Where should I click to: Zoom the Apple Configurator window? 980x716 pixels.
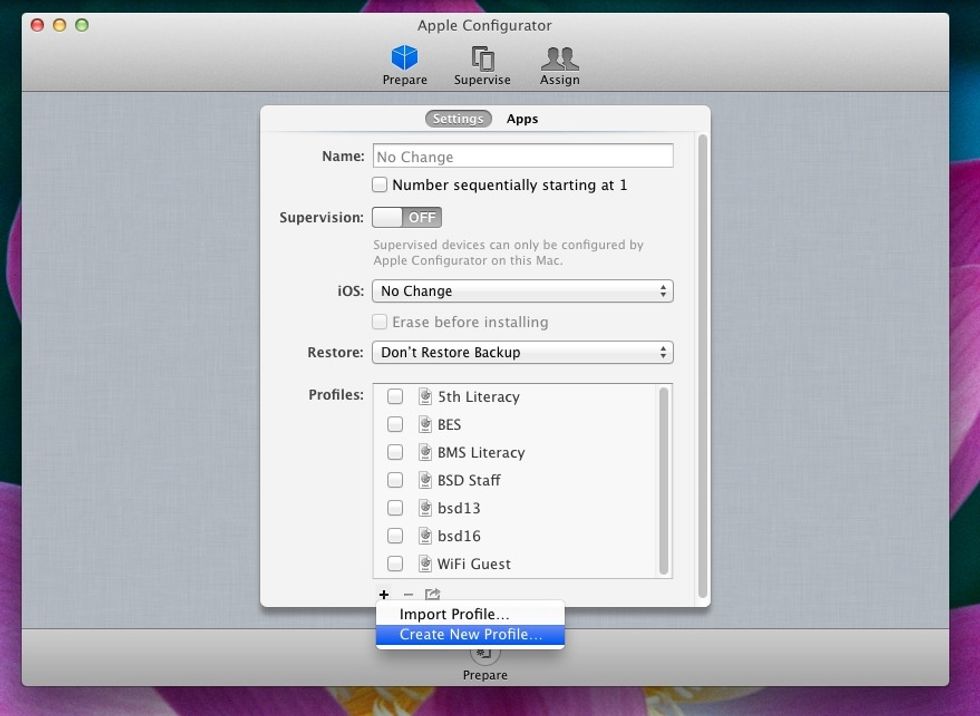[x=82, y=25]
